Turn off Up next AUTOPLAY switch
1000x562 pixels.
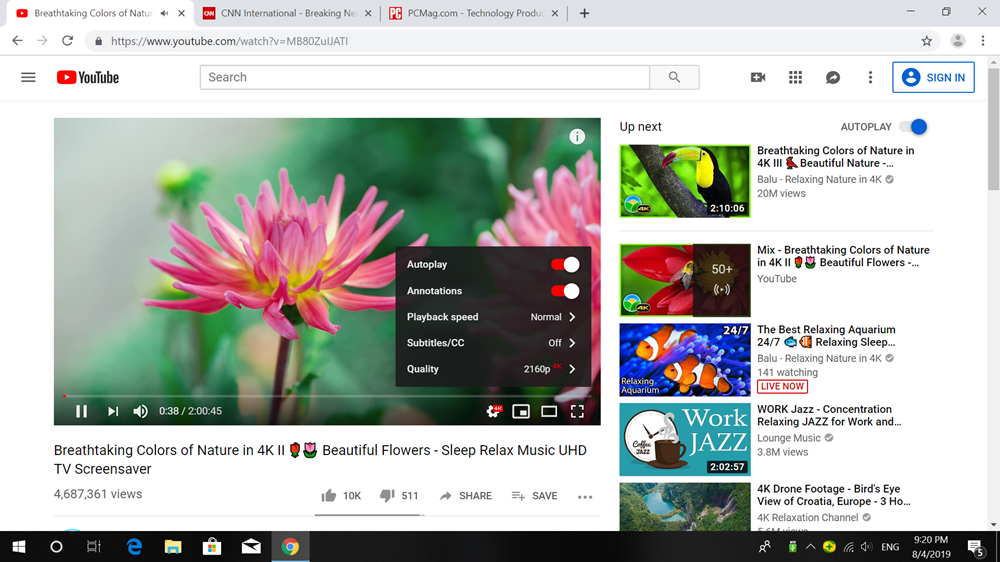pyautogui.click(x=913, y=127)
